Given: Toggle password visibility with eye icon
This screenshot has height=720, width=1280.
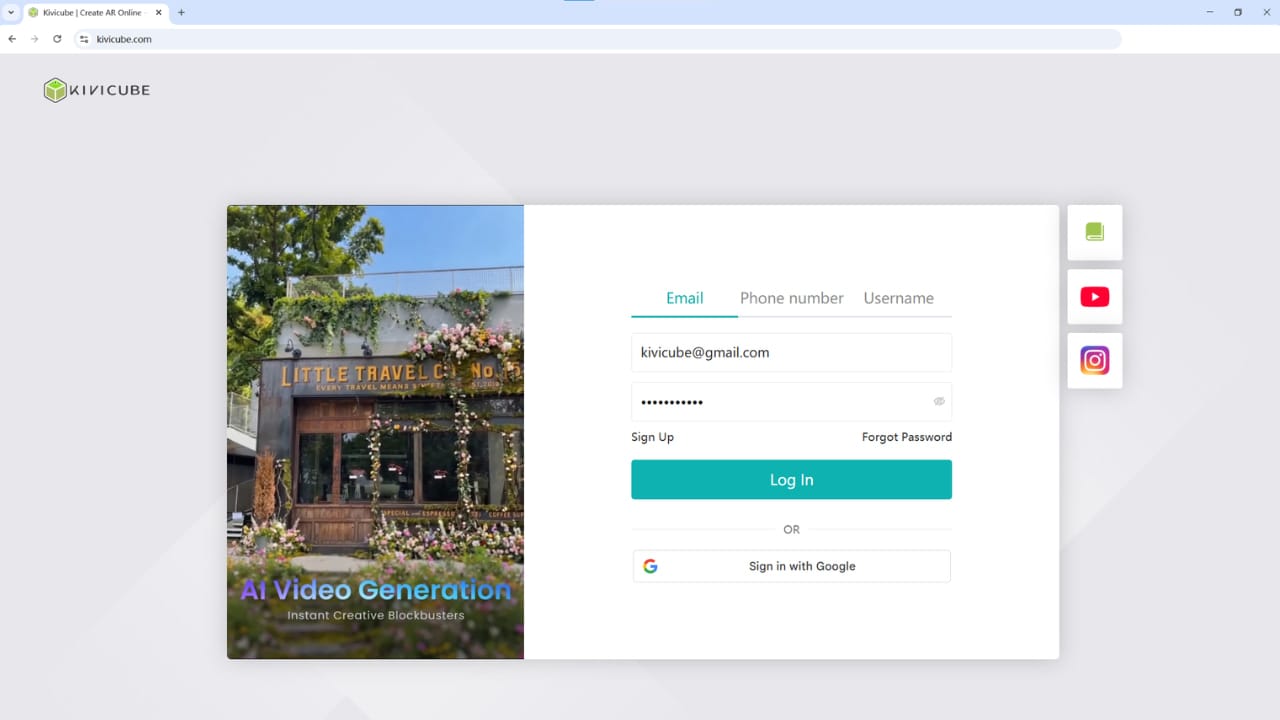Looking at the screenshot, I should click(x=938, y=401).
